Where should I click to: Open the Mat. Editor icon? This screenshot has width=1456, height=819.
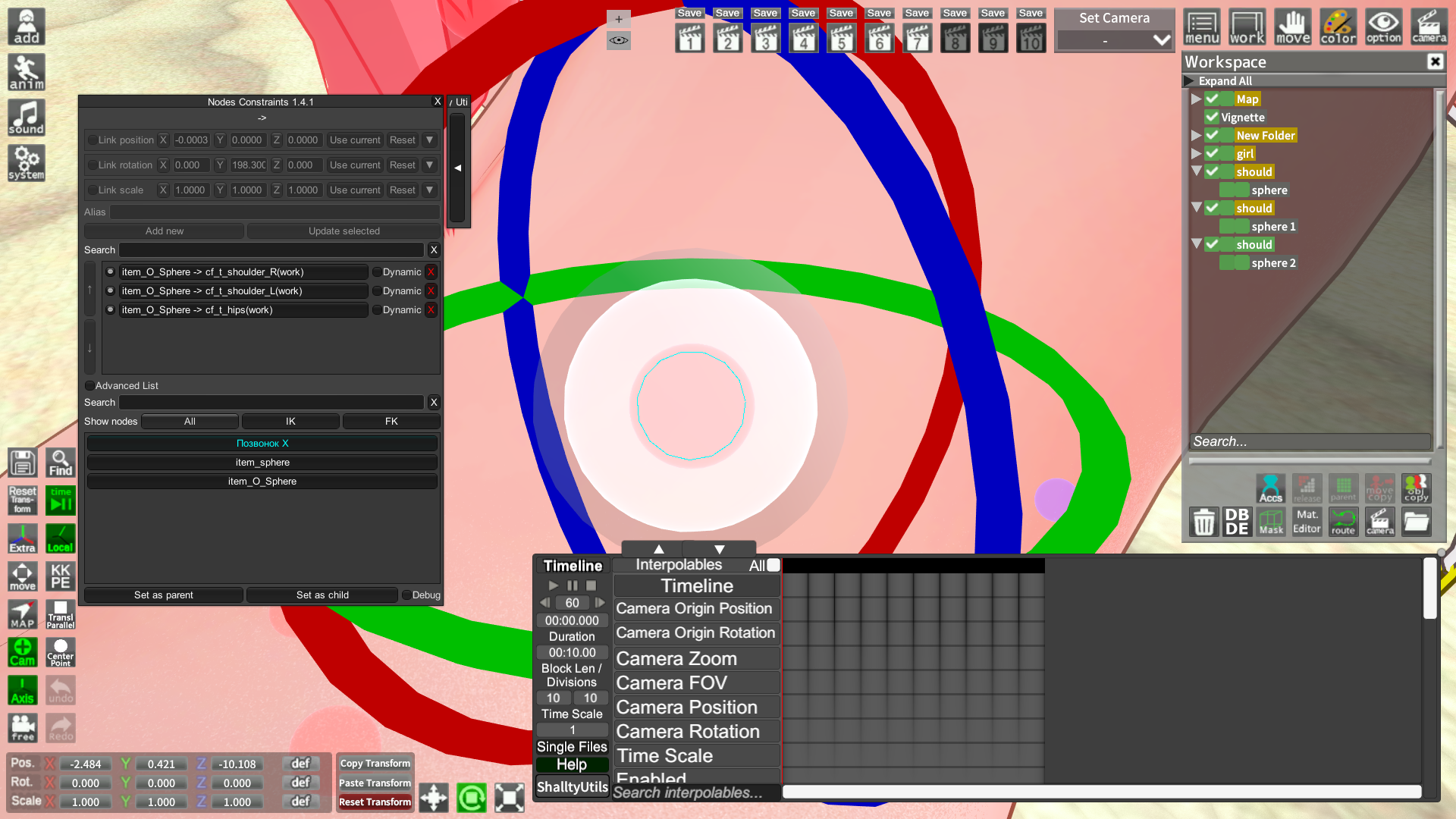click(x=1307, y=522)
